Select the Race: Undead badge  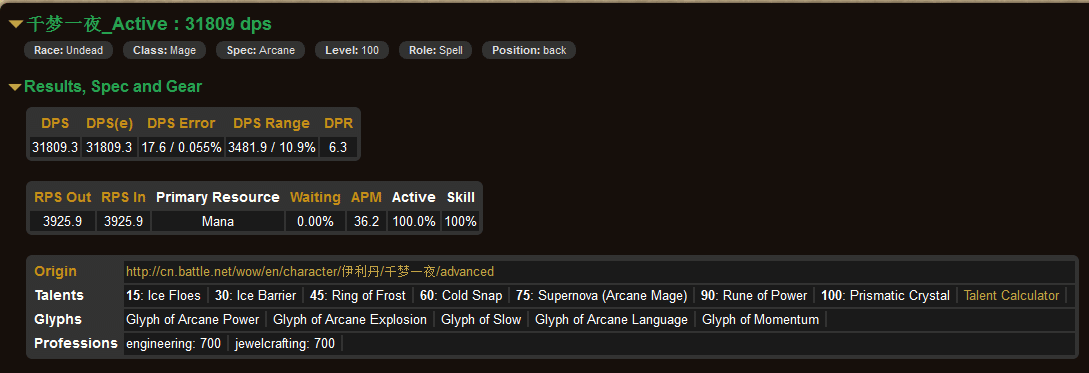click(68, 50)
